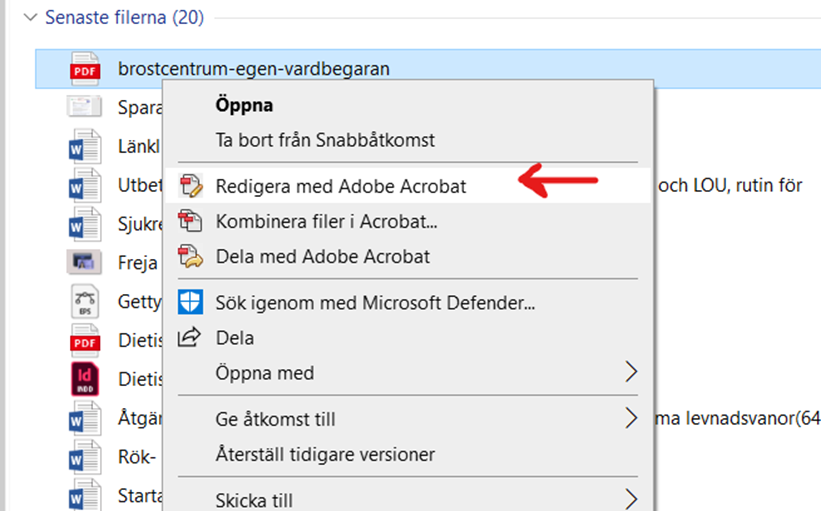Screen dimensions: 821x511
Task: Choose Öppna in the context menu
Action: [x=244, y=105]
